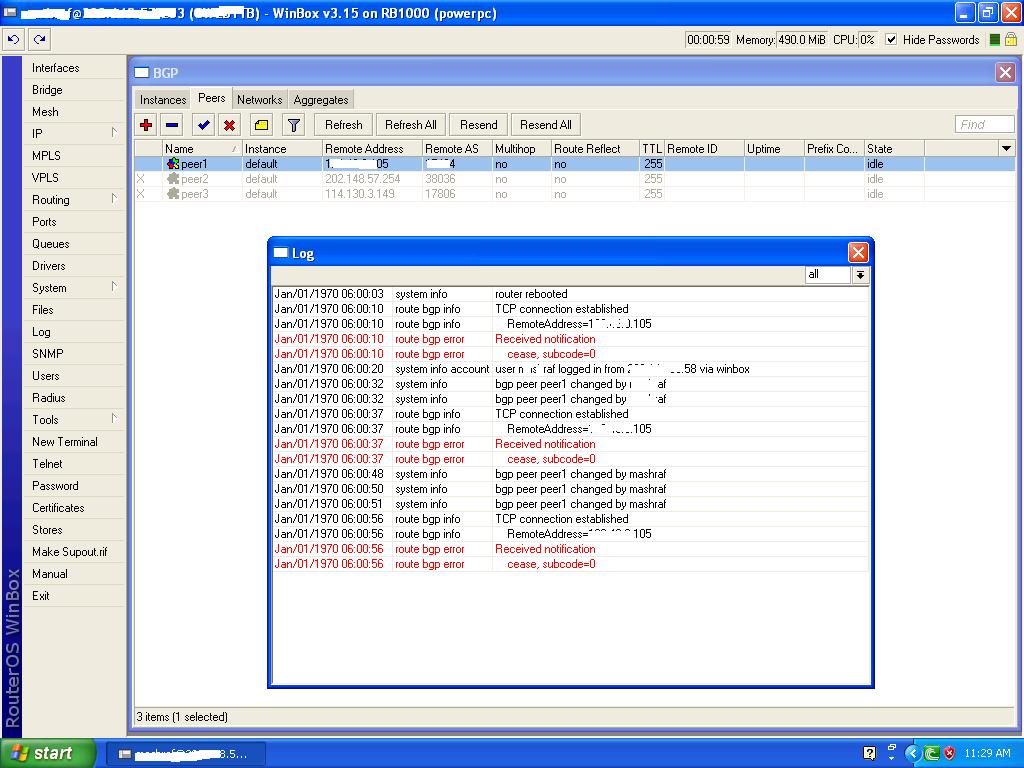Image resolution: width=1024 pixels, height=768 pixels.
Task: Expand hidden tray icons arrow
Action: click(x=912, y=753)
